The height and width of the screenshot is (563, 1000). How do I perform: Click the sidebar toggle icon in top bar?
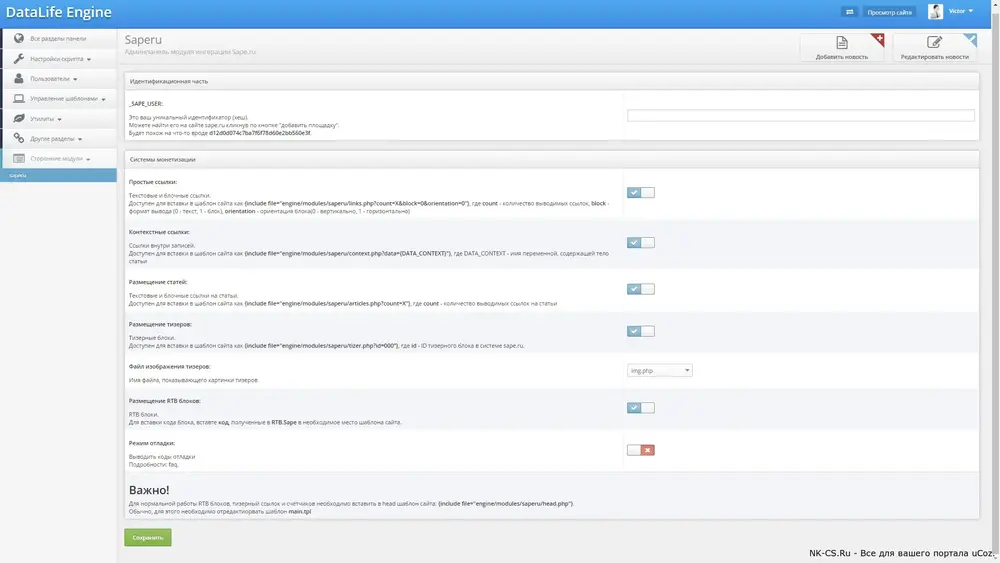click(x=849, y=12)
